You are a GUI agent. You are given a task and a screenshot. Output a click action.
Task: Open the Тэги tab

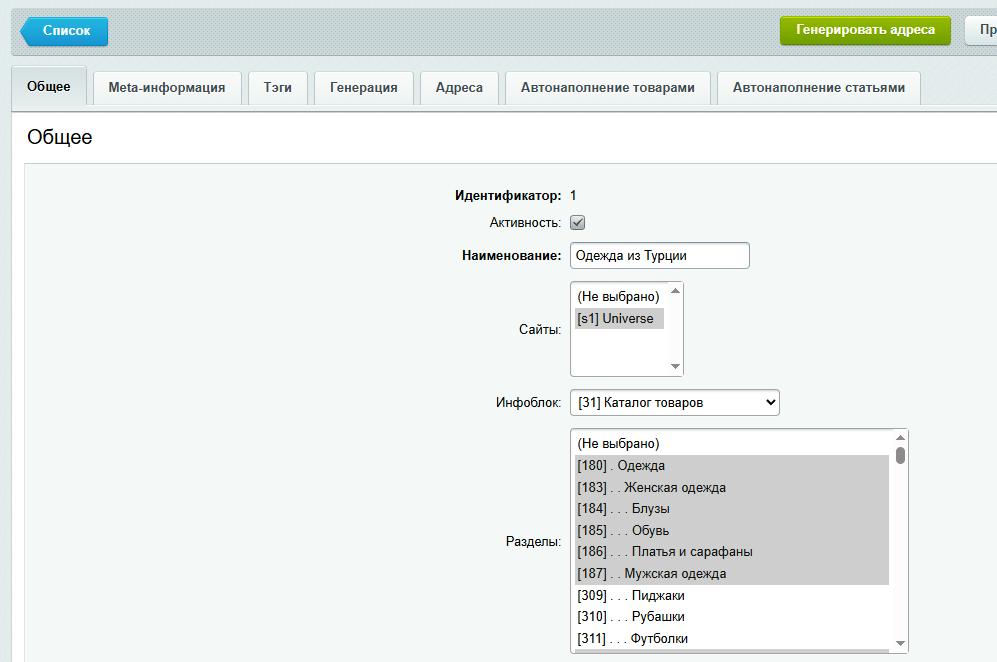coord(278,88)
